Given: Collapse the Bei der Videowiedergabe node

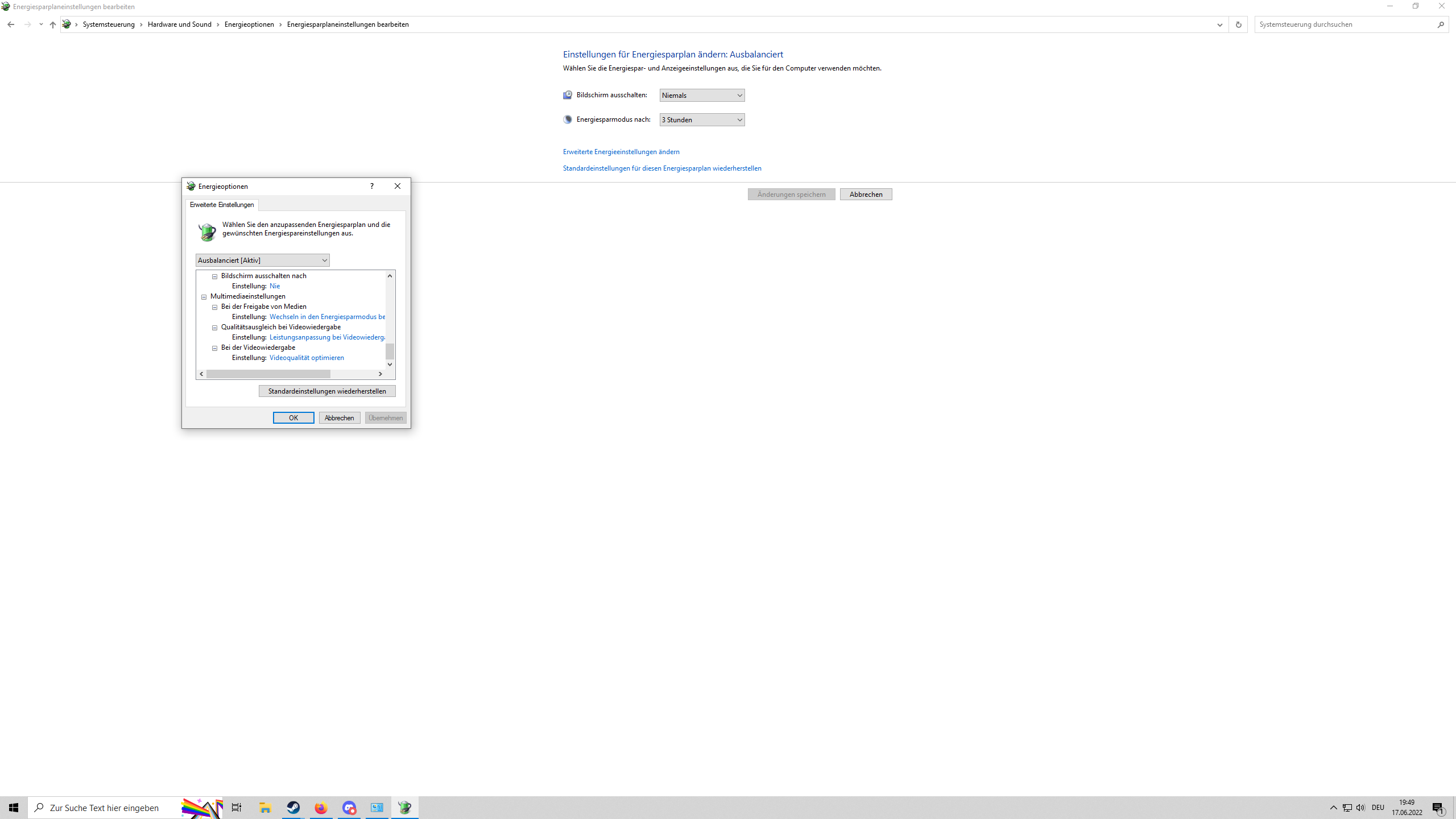Looking at the screenshot, I should tap(215, 348).
